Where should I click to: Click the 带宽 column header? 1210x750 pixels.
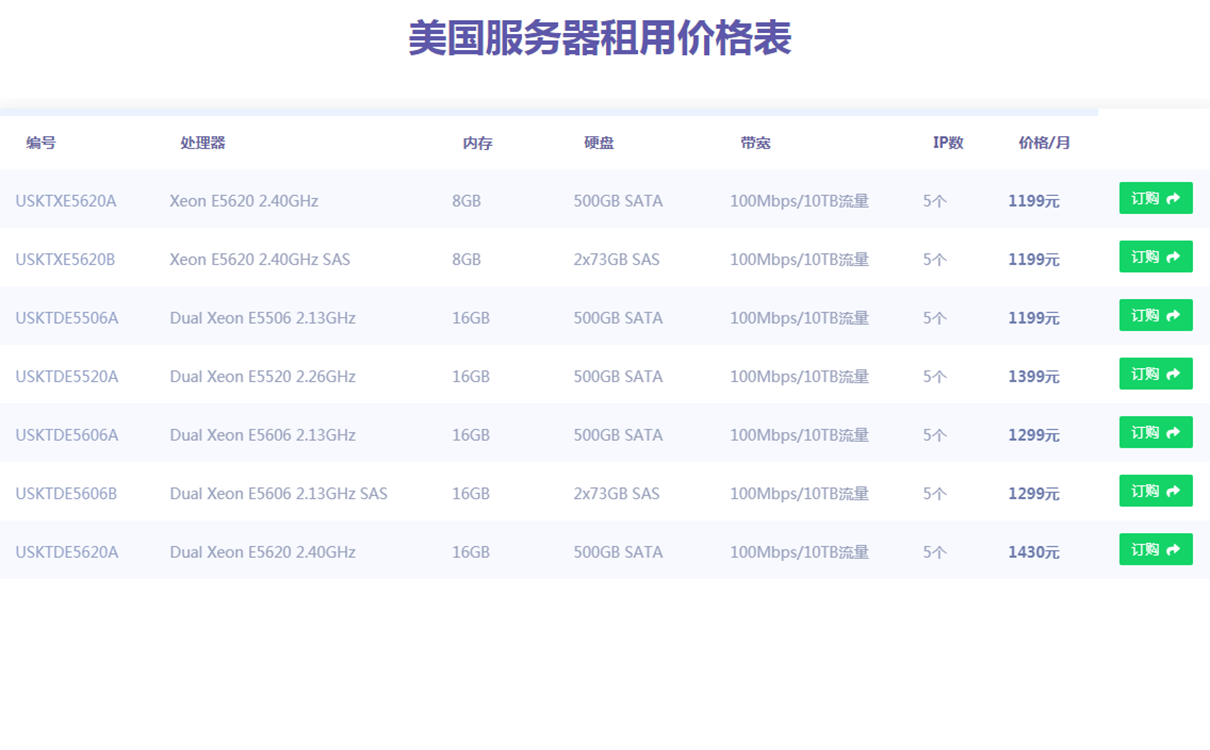[755, 143]
